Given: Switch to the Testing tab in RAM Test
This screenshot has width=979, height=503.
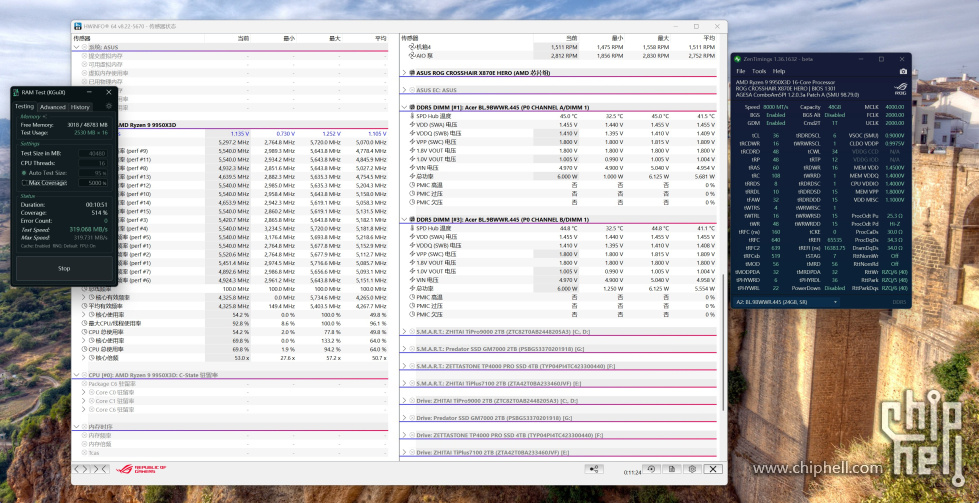Looking at the screenshot, I should pos(24,107).
